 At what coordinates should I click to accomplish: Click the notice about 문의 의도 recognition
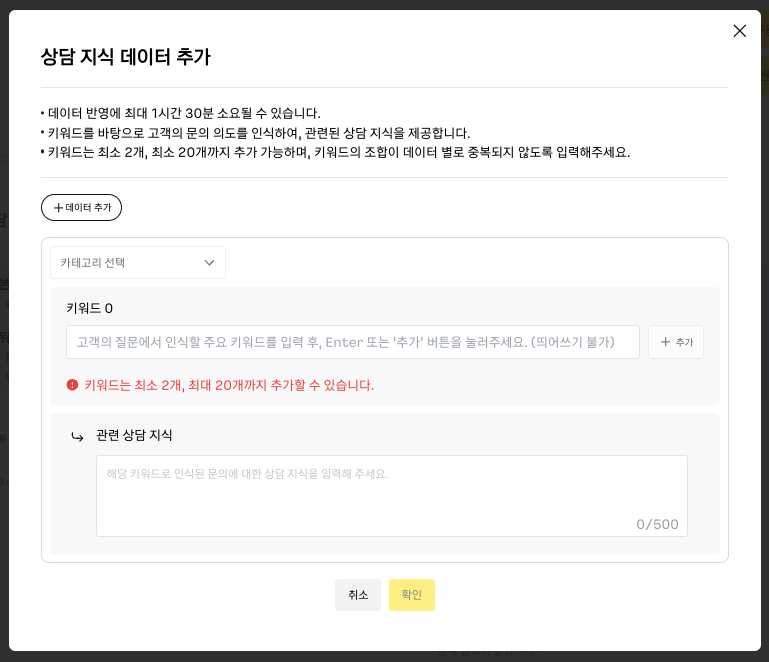click(258, 133)
